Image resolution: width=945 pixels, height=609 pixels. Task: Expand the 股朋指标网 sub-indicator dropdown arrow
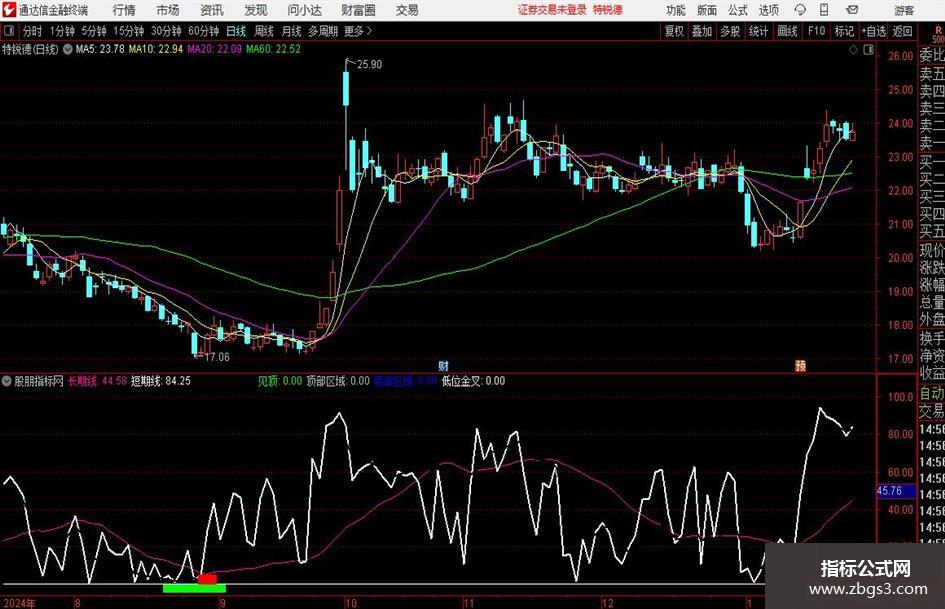coord(7,381)
